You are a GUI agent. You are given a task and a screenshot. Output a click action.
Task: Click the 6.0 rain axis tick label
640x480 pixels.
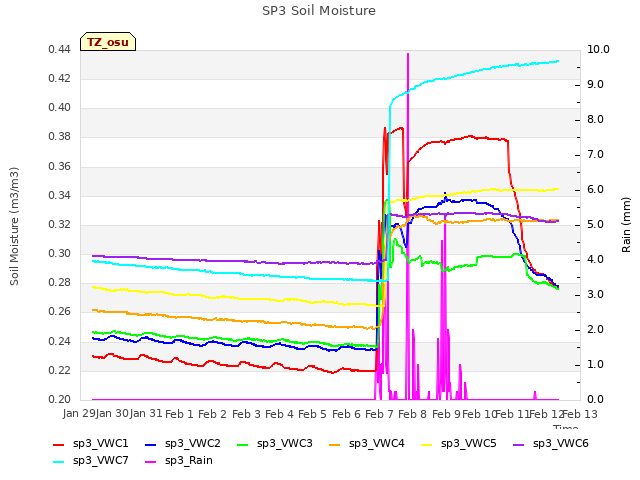(596, 190)
